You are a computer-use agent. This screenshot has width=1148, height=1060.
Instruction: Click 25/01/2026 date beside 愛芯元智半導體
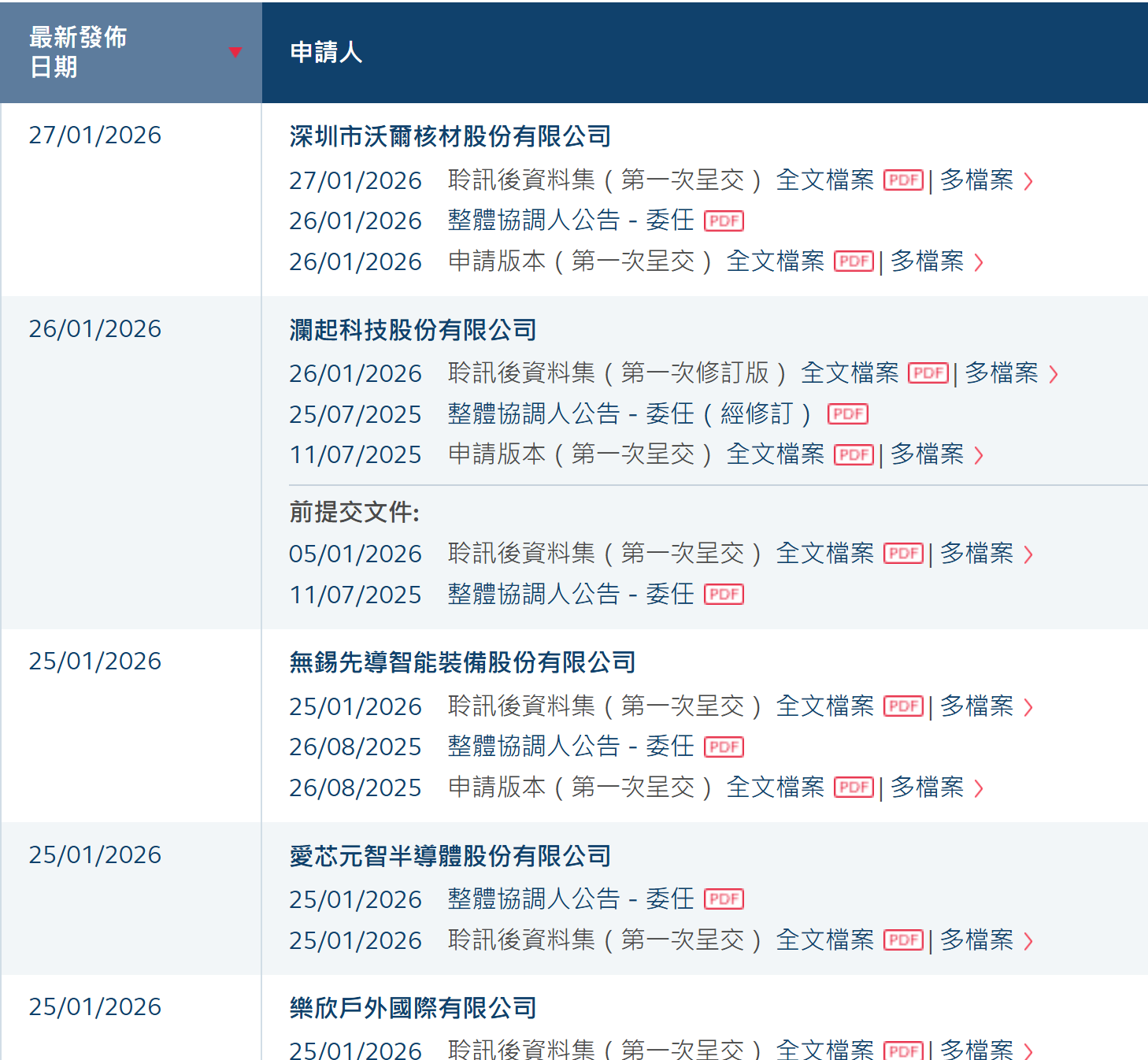click(x=94, y=855)
